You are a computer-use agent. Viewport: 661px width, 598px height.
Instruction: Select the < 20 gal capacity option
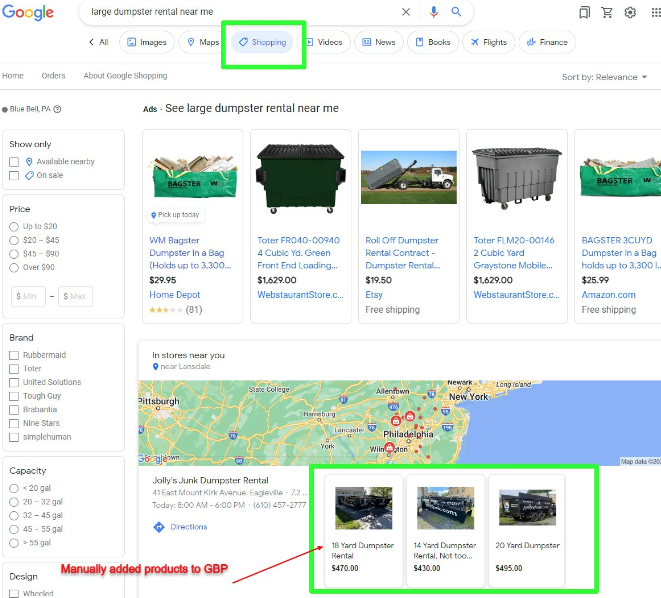point(14,488)
